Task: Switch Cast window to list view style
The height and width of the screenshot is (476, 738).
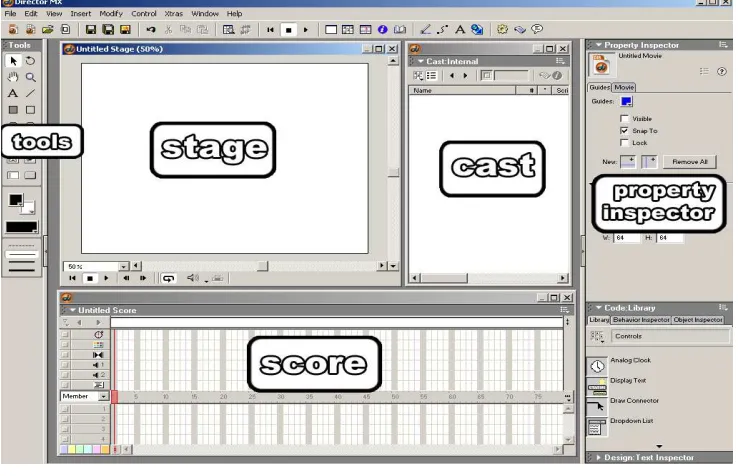Action: [432, 75]
